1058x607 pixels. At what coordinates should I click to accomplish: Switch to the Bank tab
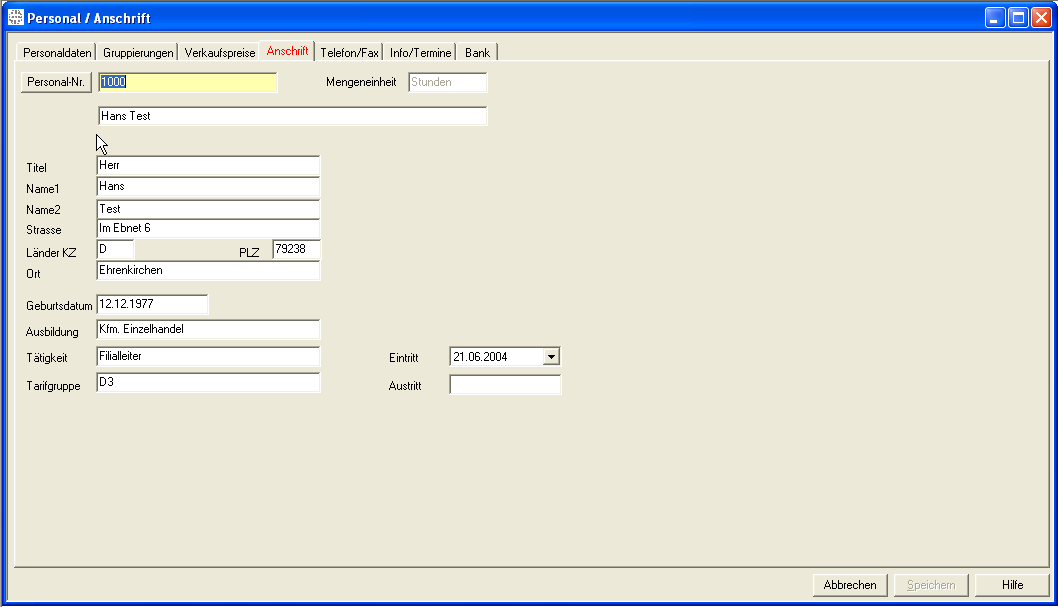[477, 53]
